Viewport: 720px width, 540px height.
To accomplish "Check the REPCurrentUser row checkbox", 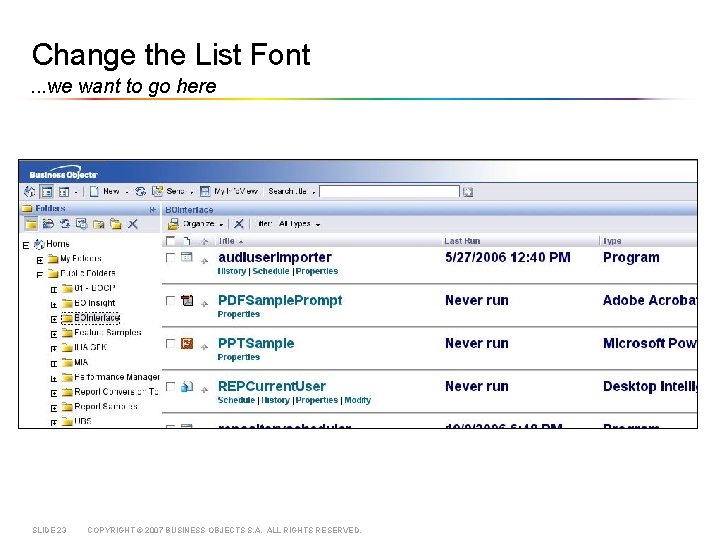I will pos(170,387).
